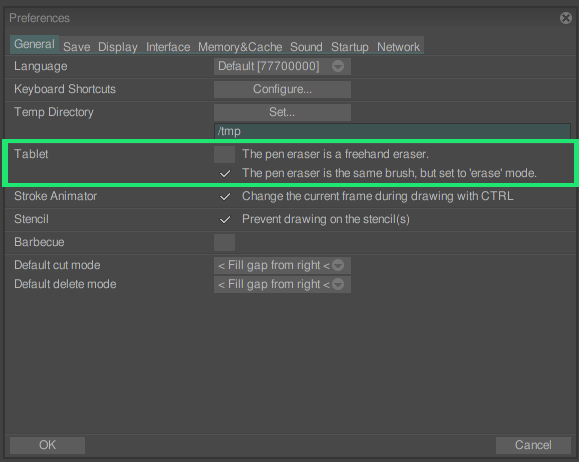Image resolution: width=579 pixels, height=462 pixels.
Task: Toggle Stroke Animator CTRL frame change checkbox
Action: [x=224, y=196]
